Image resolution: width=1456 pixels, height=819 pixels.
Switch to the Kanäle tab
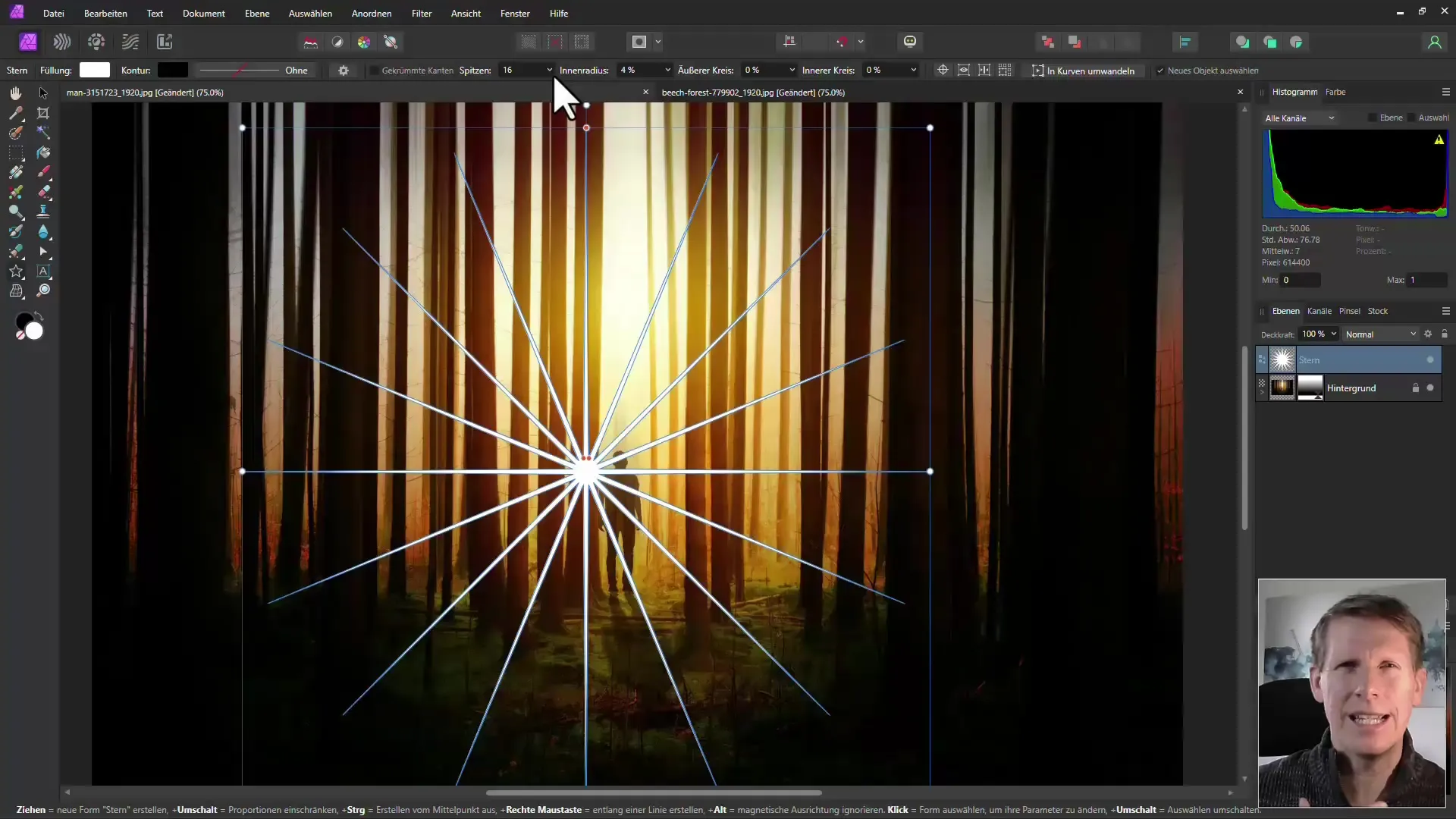[x=1319, y=311]
